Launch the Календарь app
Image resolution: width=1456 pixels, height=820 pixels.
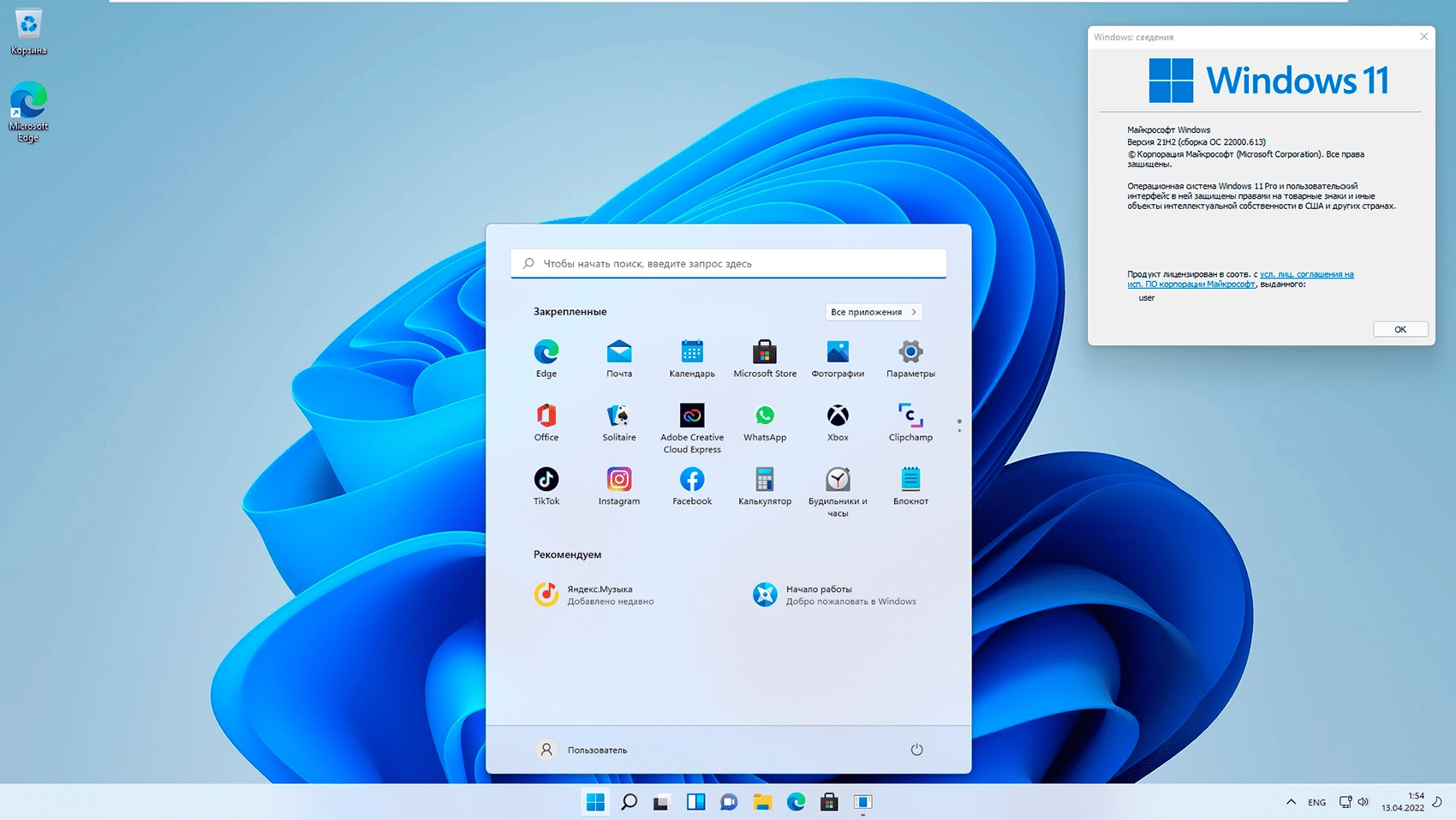(692, 358)
